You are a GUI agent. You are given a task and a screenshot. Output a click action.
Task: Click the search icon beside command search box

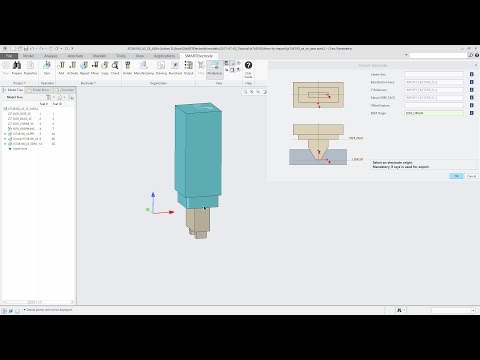tap(471, 55)
